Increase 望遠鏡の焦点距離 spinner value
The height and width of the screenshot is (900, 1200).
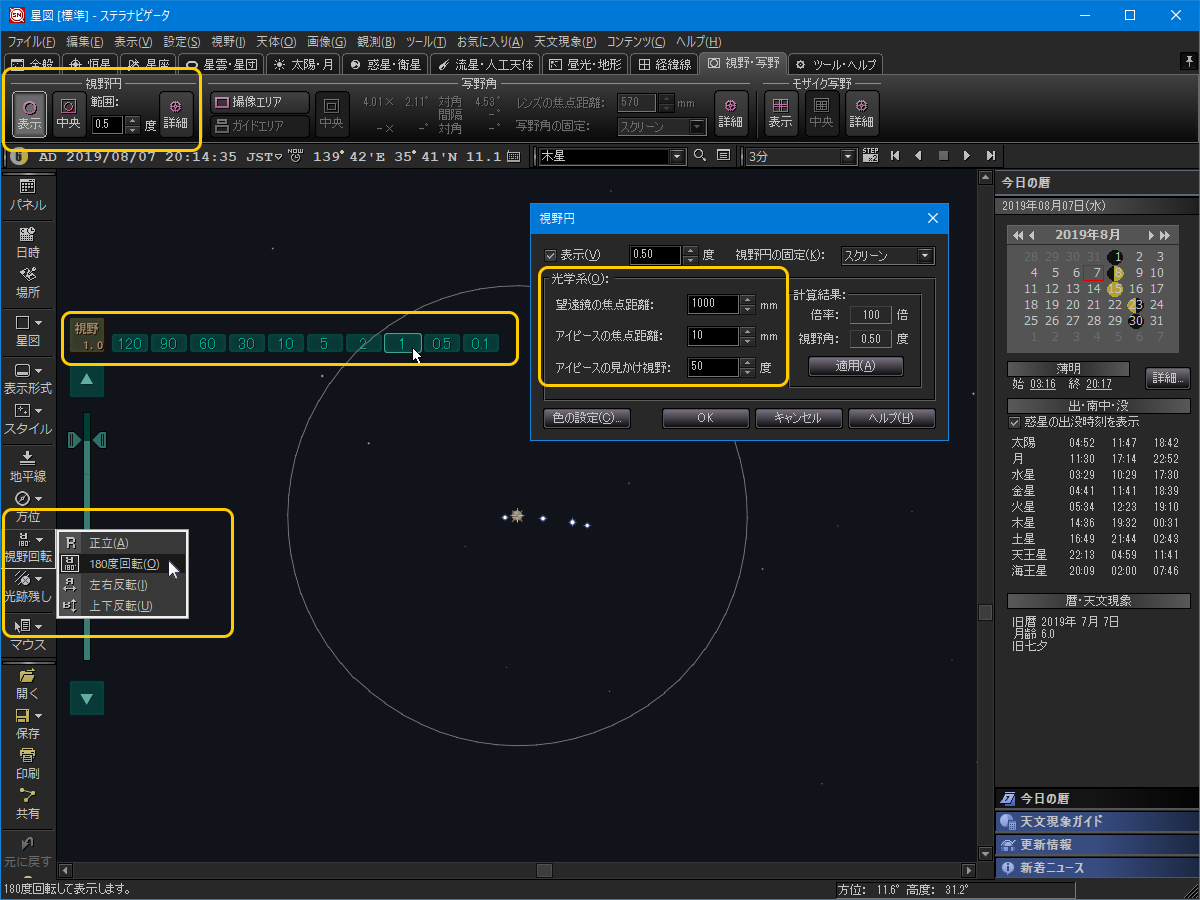point(747,300)
